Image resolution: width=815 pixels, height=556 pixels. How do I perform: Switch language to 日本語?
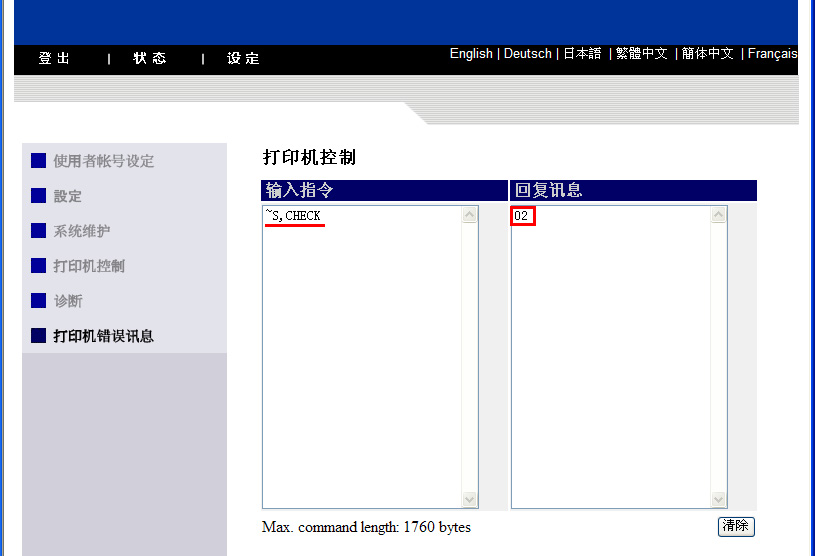click(582, 54)
